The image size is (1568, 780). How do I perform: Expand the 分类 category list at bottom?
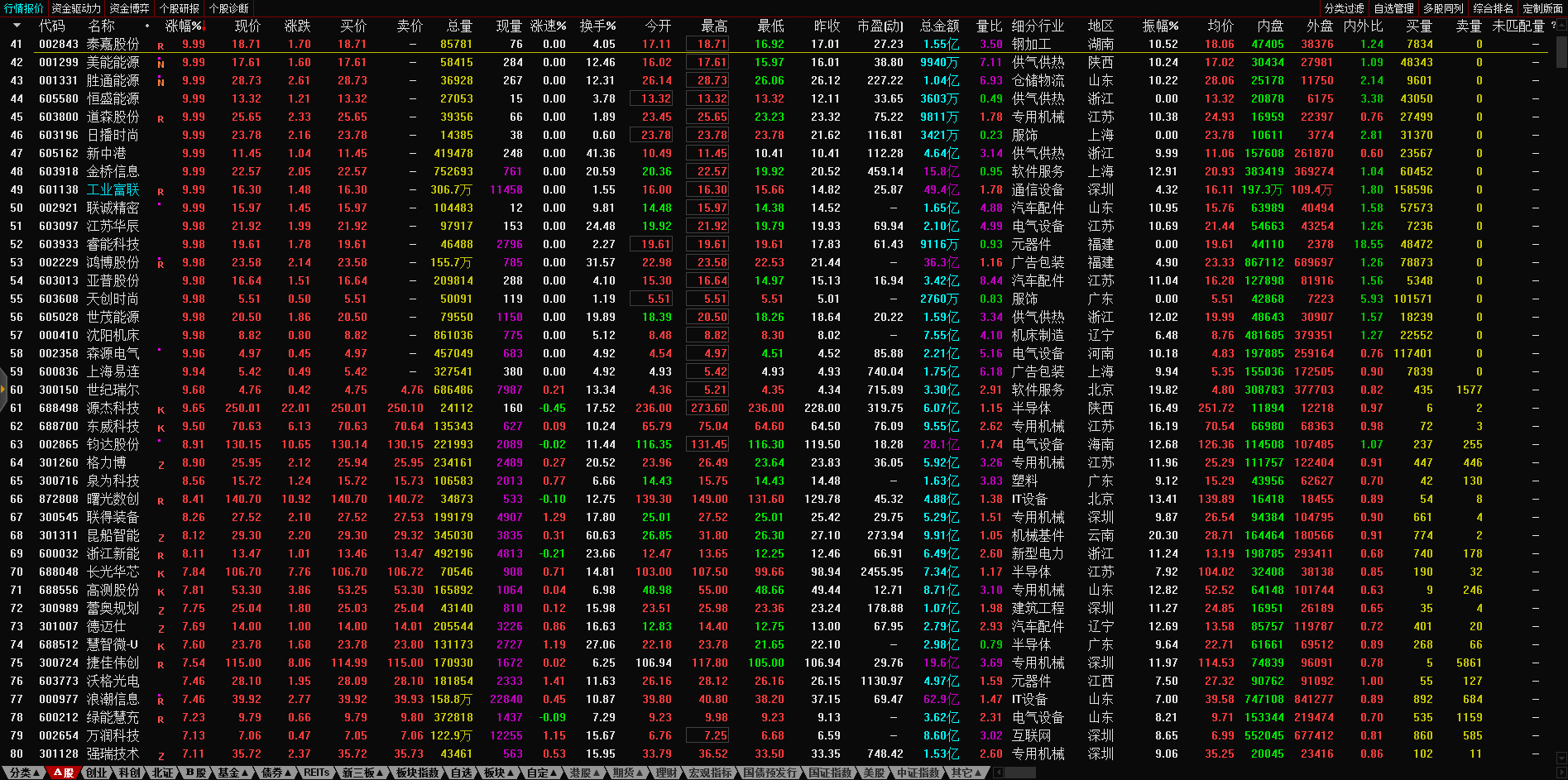(24, 773)
